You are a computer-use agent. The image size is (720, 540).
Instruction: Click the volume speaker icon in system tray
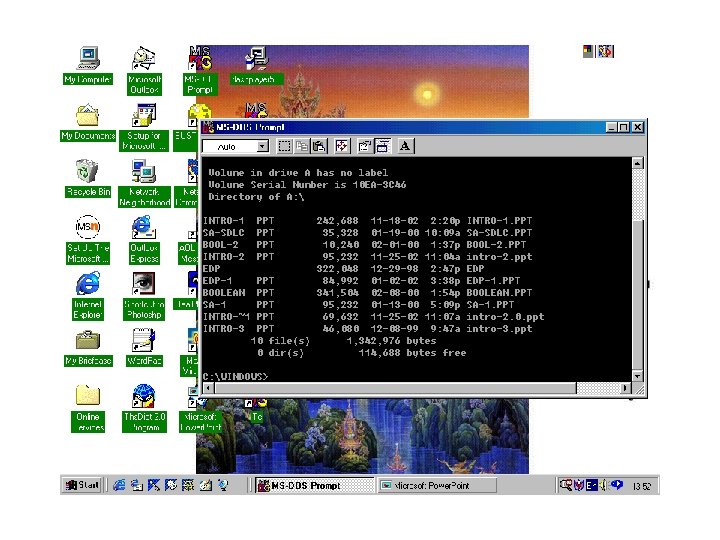[603, 485]
